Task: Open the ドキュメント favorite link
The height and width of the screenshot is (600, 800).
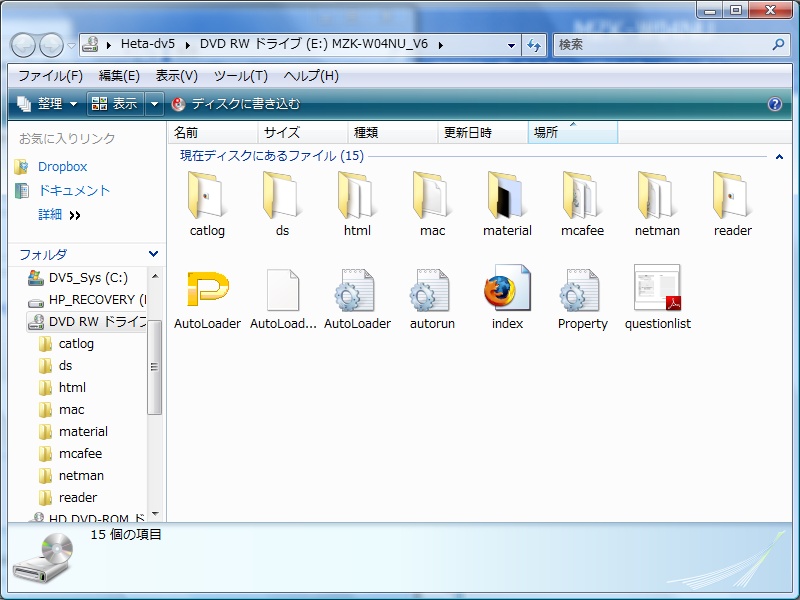Action: (x=74, y=190)
